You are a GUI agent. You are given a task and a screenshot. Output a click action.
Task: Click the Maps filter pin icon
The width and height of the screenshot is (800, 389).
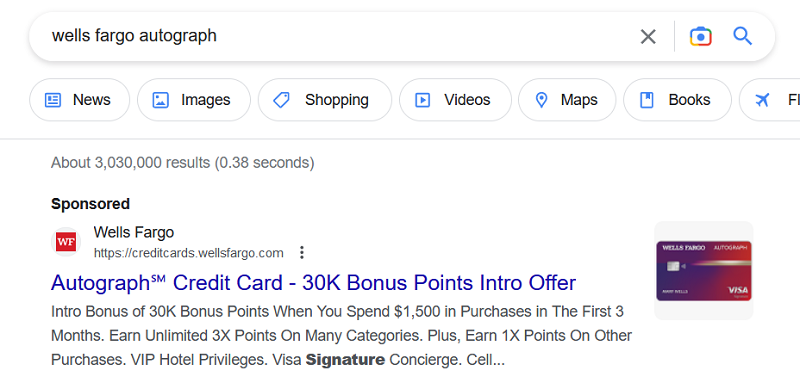click(x=541, y=100)
